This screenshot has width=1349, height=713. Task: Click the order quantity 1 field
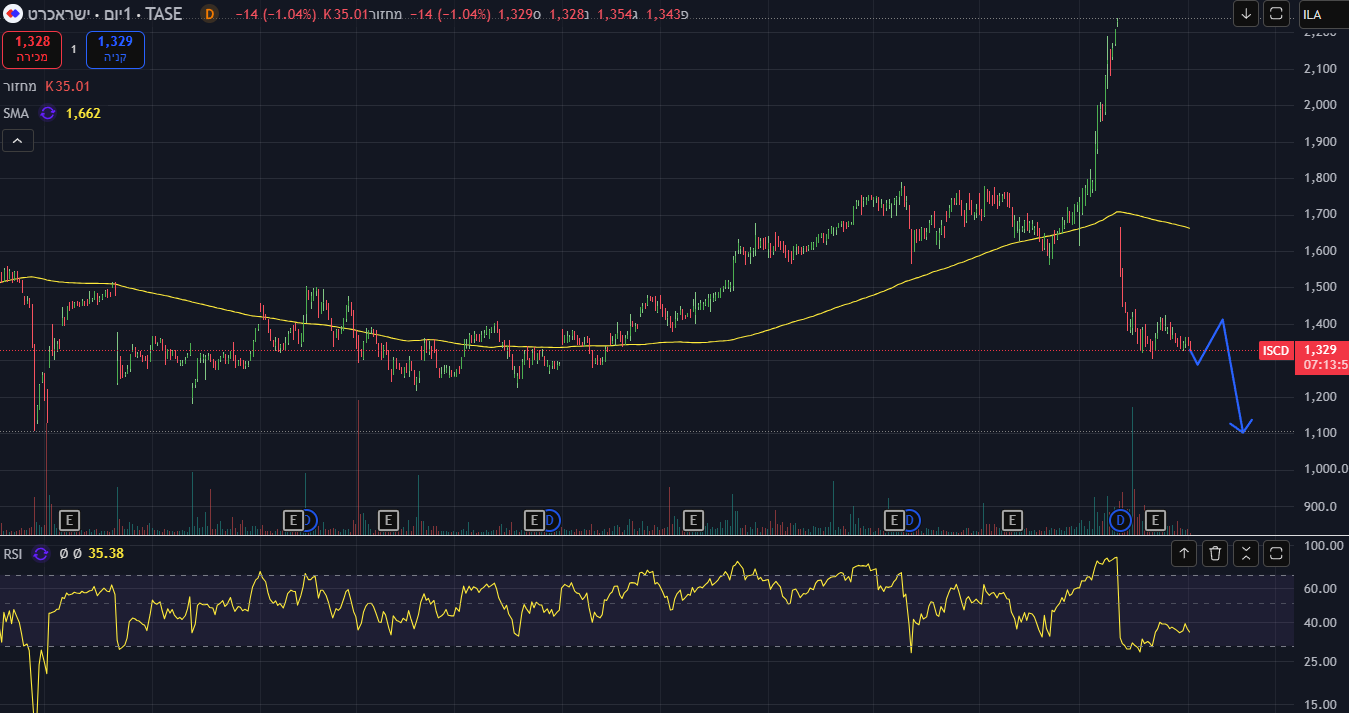coord(74,49)
